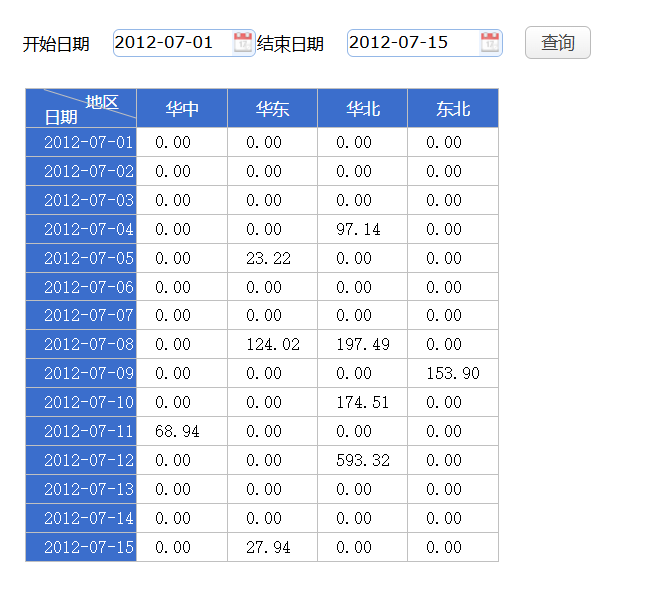Open the end date calendar picker icon
651x595 pixels.
489,43
